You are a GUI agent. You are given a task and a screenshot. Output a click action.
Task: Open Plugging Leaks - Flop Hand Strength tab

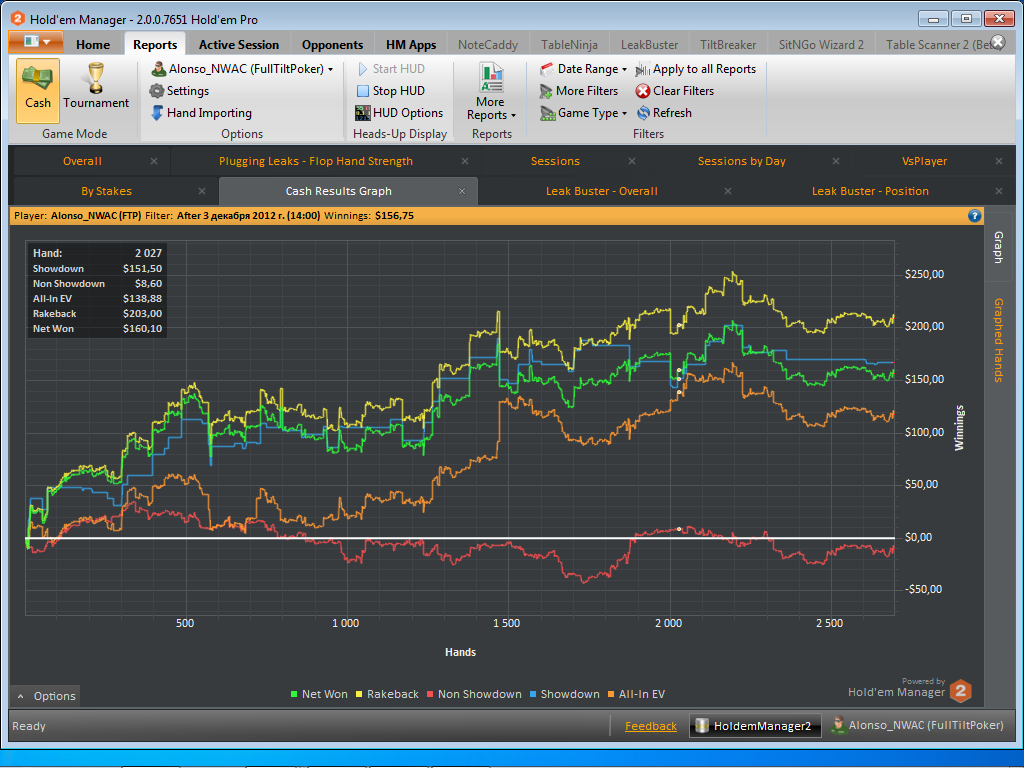(x=315, y=161)
